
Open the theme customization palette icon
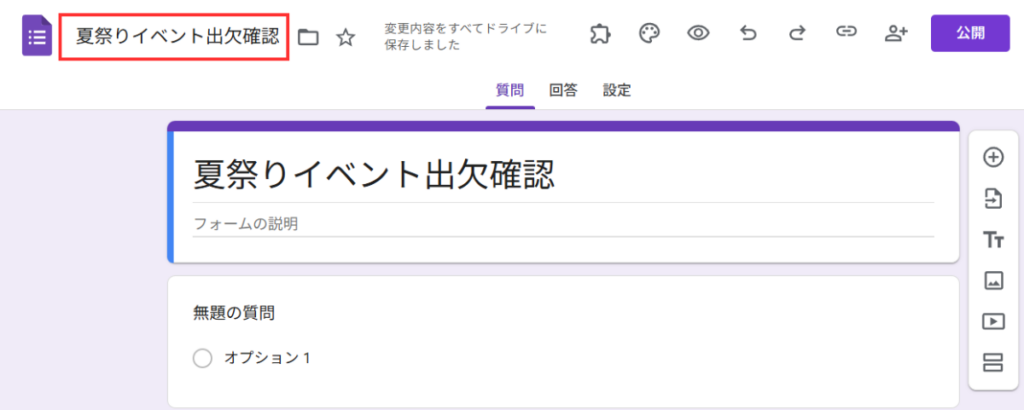[648, 33]
